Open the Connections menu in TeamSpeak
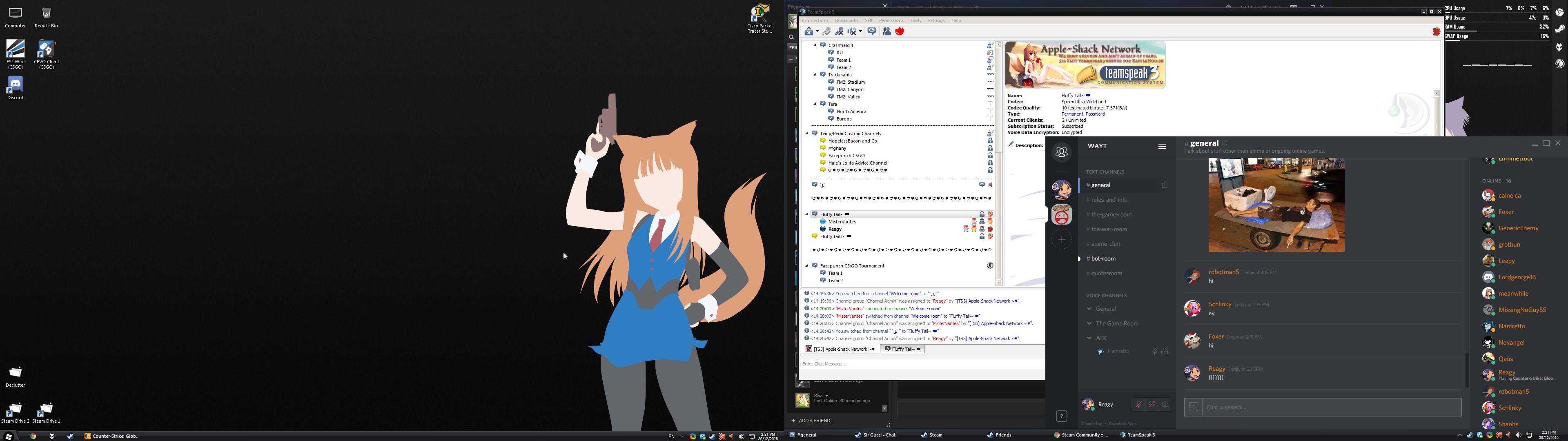 (815, 21)
